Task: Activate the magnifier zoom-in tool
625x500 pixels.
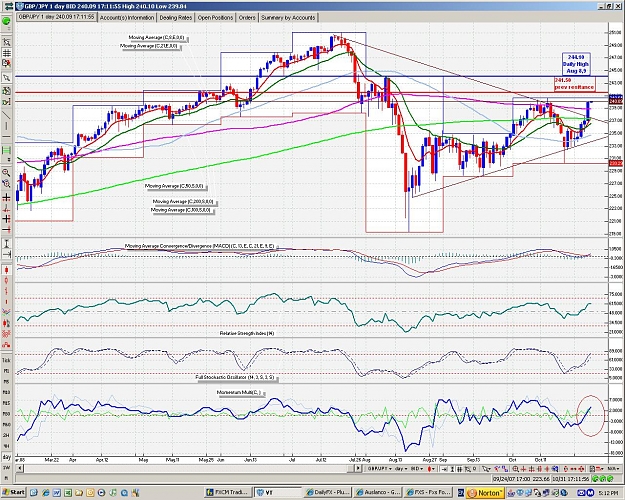Action: click(x=6, y=173)
